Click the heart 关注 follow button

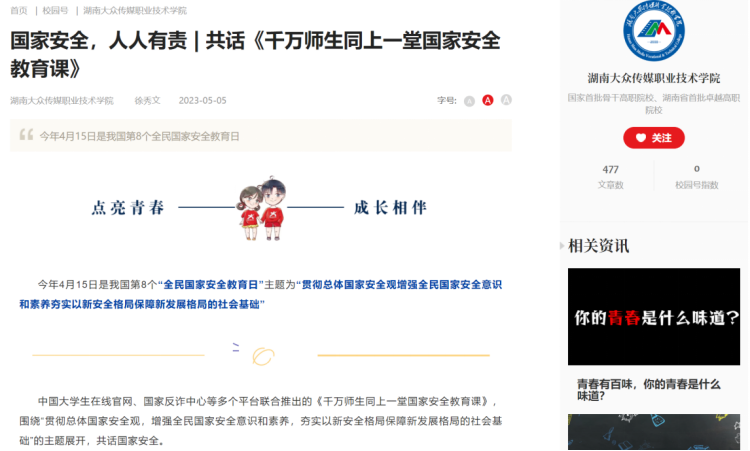(653, 138)
